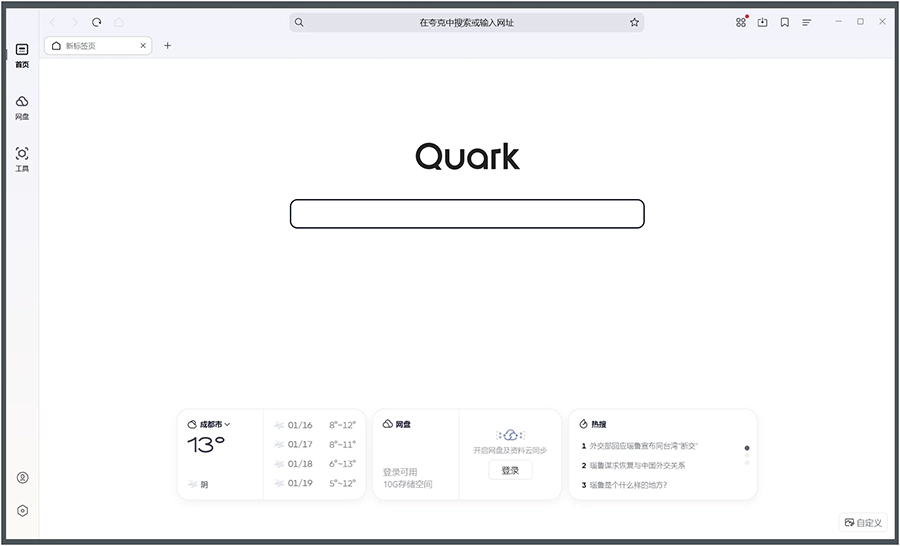The height and width of the screenshot is (546, 900).
Task: Open the settings hexagon icon in sidebar
Action: tap(22, 511)
